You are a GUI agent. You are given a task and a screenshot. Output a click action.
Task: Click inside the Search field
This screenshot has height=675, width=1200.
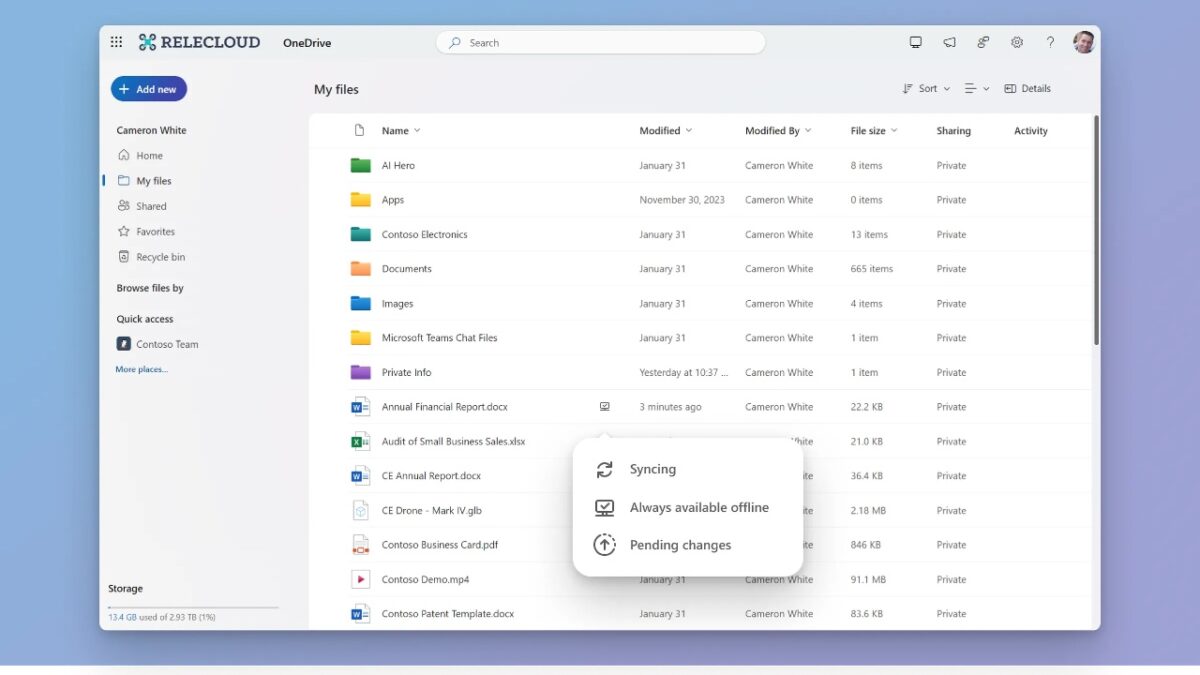click(x=600, y=42)
